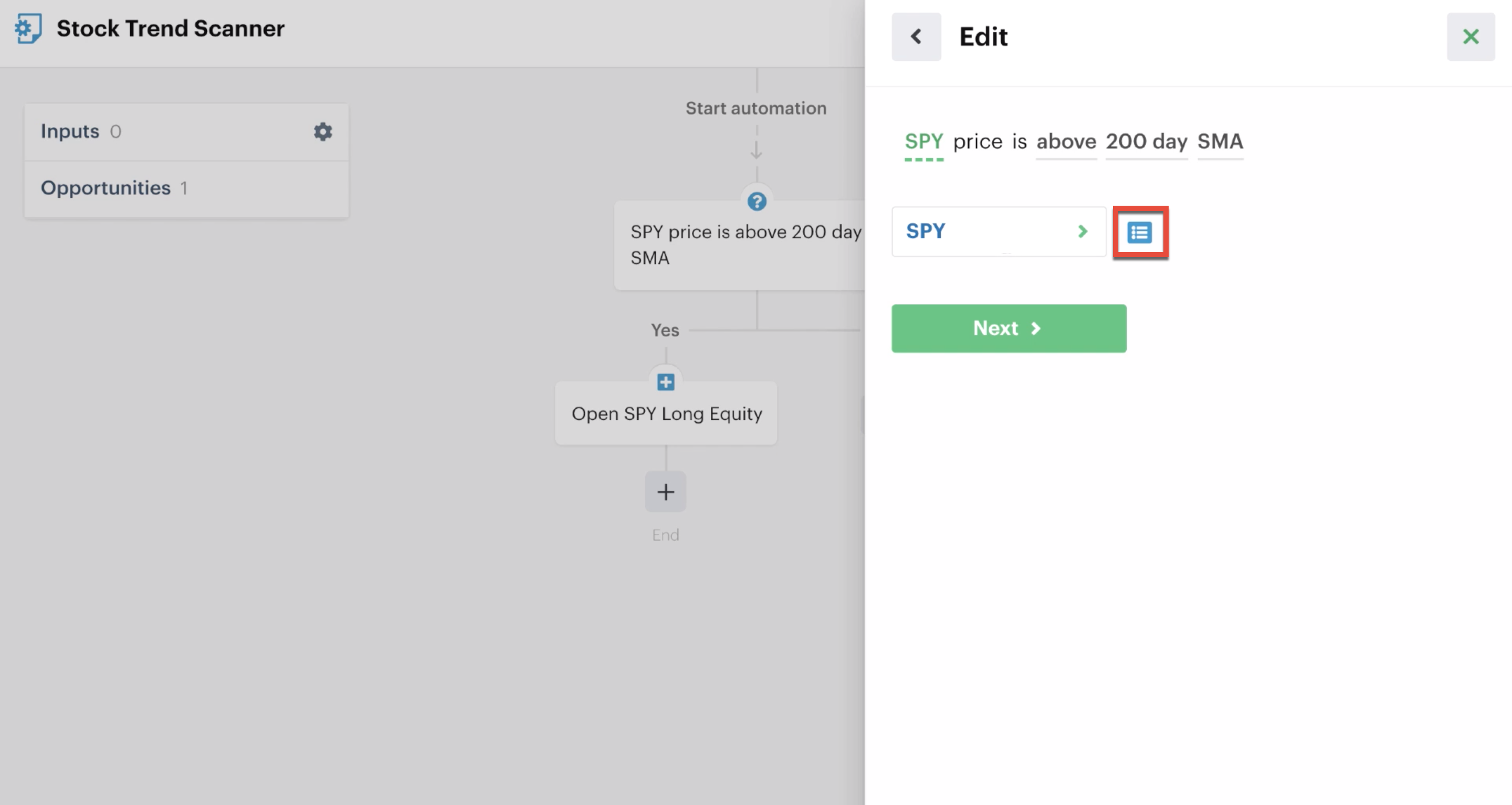This screenshot has height=805, width=1512.
Task: Click the 'End' label under the plus button
Action: click(x=666, y=535)
